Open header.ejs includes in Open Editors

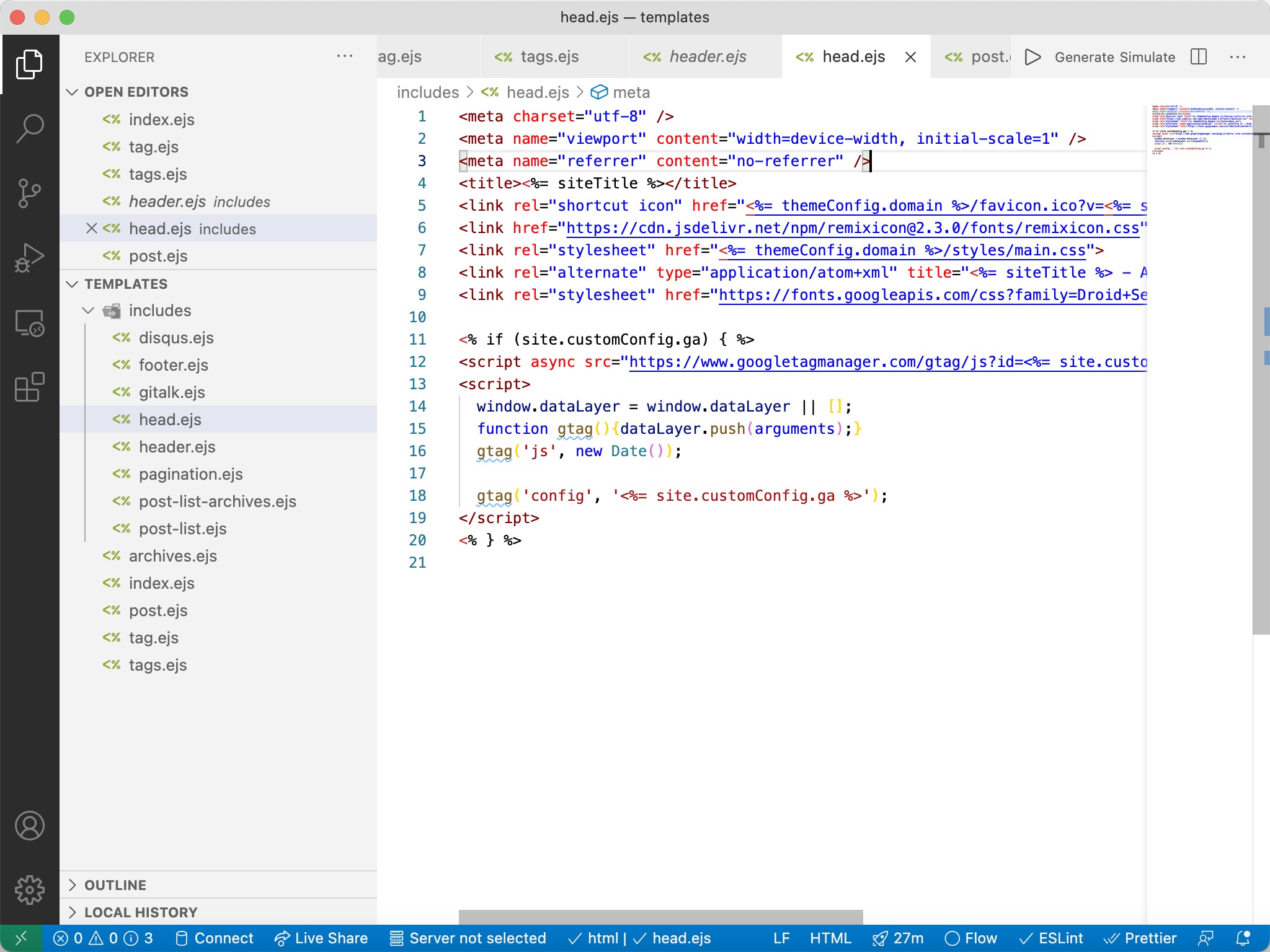coord(218,201)
